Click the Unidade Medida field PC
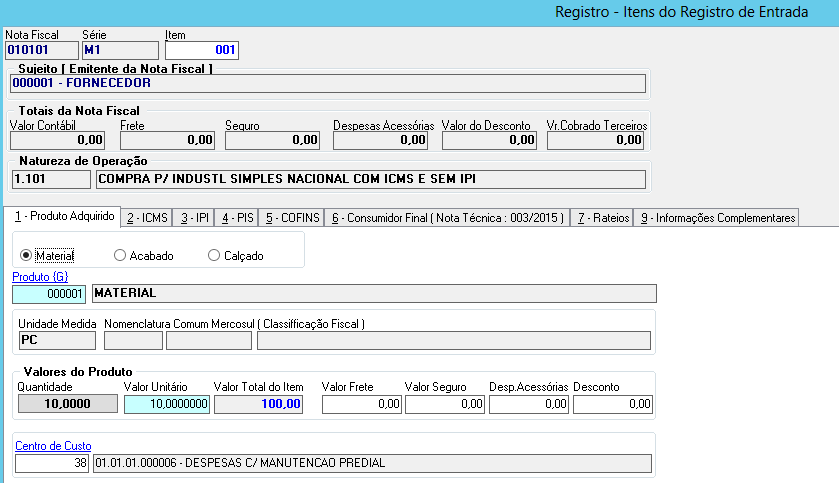 (57, 341)
